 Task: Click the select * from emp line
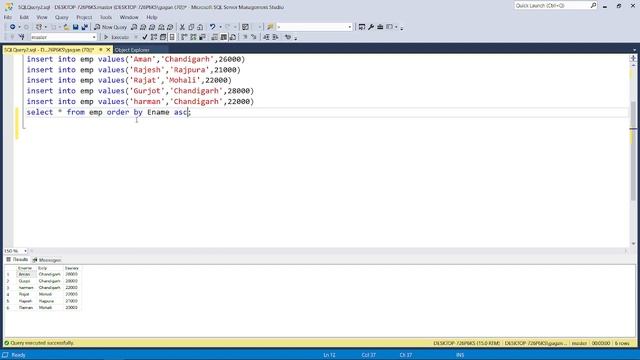pos(109,112)
